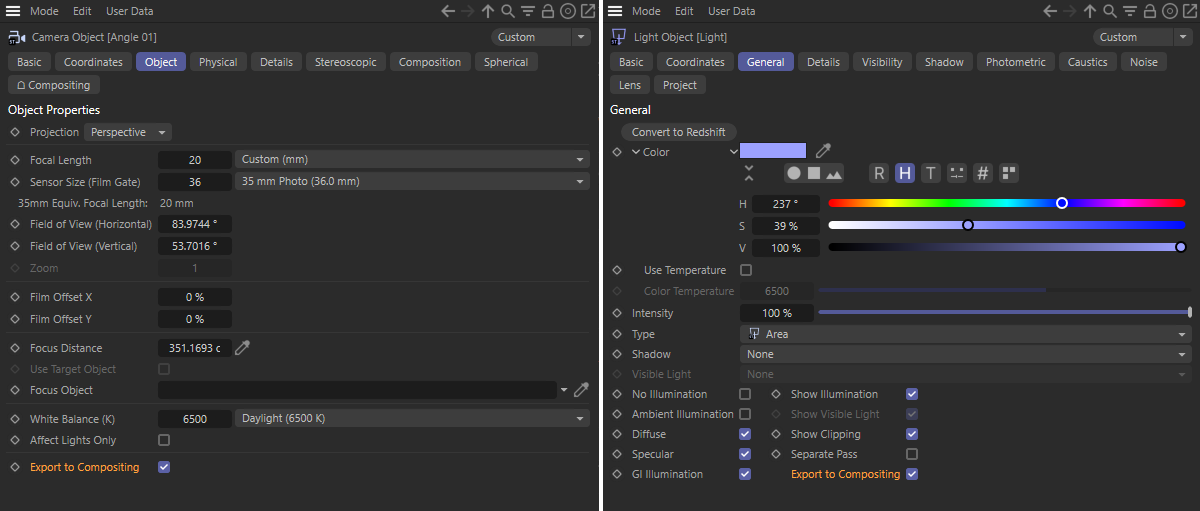Open Caustics tab of Light object

(1087, 62)
